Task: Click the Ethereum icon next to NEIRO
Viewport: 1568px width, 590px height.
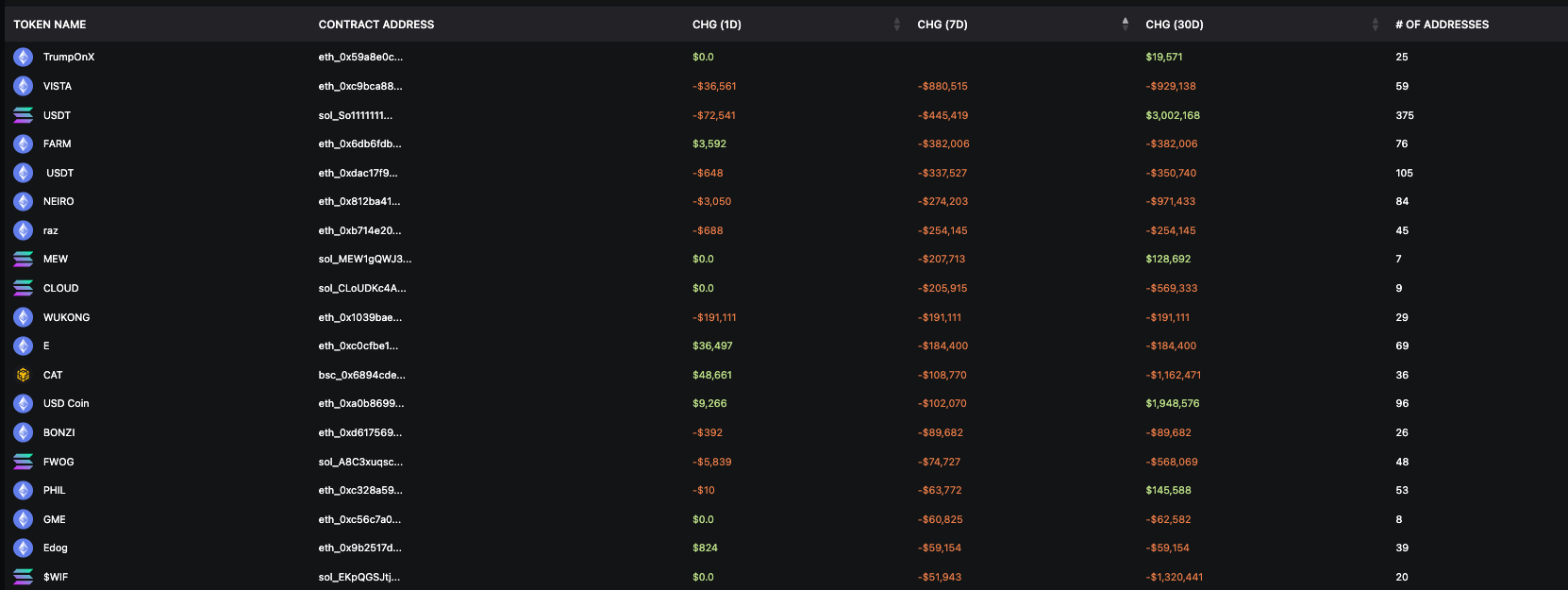Action: point(24,201)
